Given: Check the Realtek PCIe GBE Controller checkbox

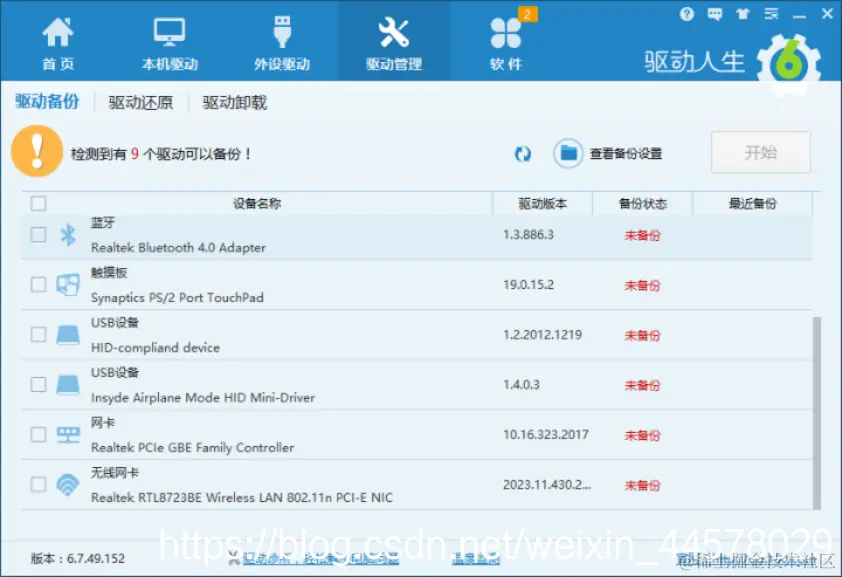Looking at the screenshot, I should pos(38,434).
